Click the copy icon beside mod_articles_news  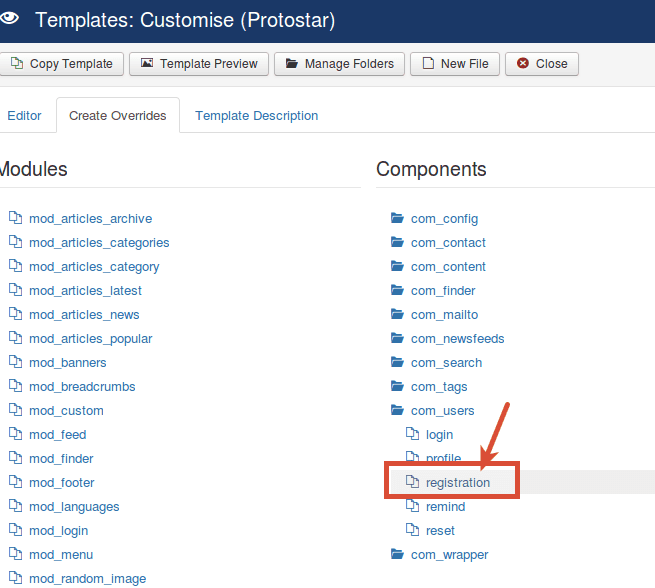pyautogui.click(x=16, y=314)
